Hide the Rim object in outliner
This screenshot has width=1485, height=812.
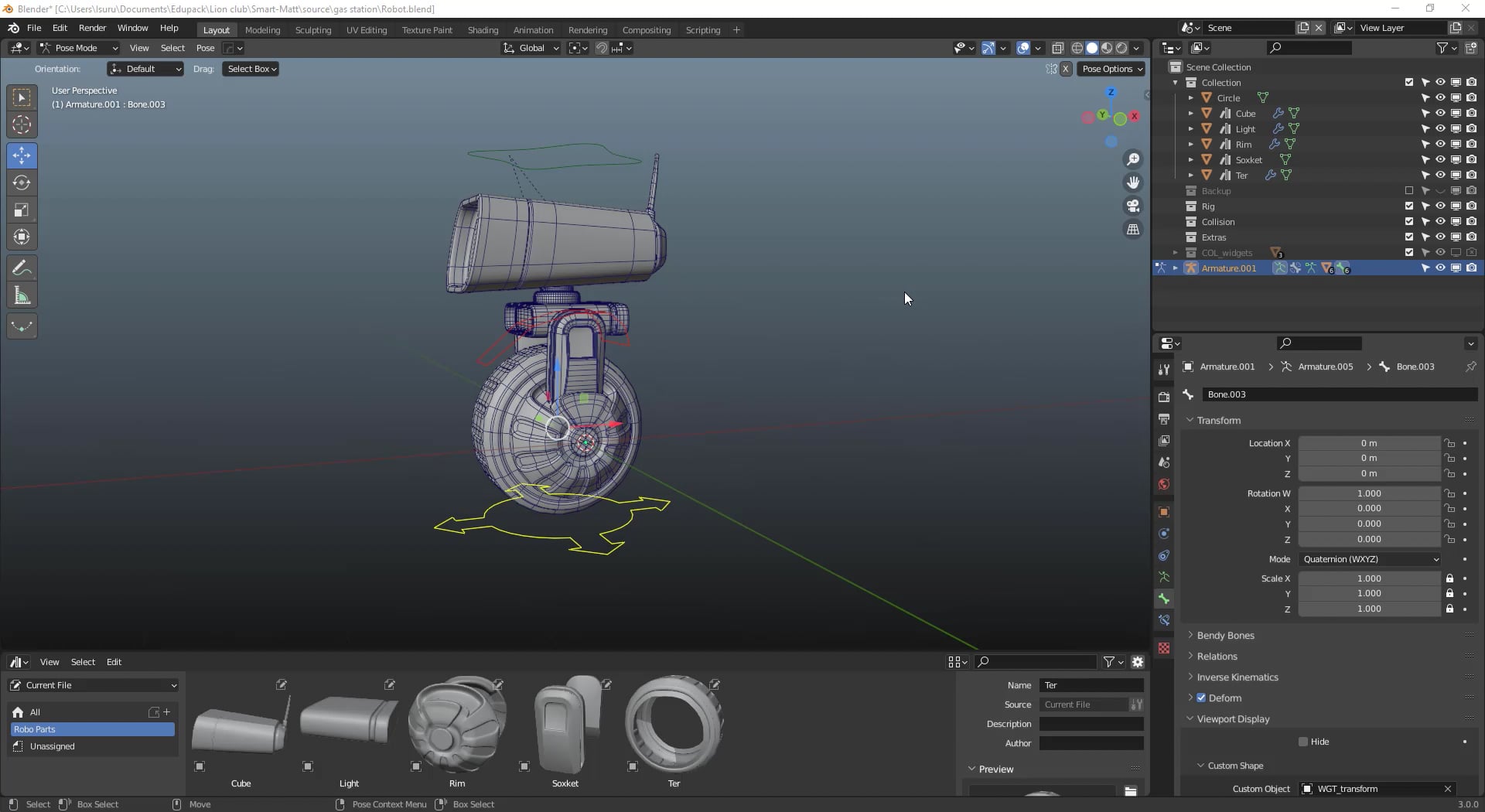[1440, 144]
